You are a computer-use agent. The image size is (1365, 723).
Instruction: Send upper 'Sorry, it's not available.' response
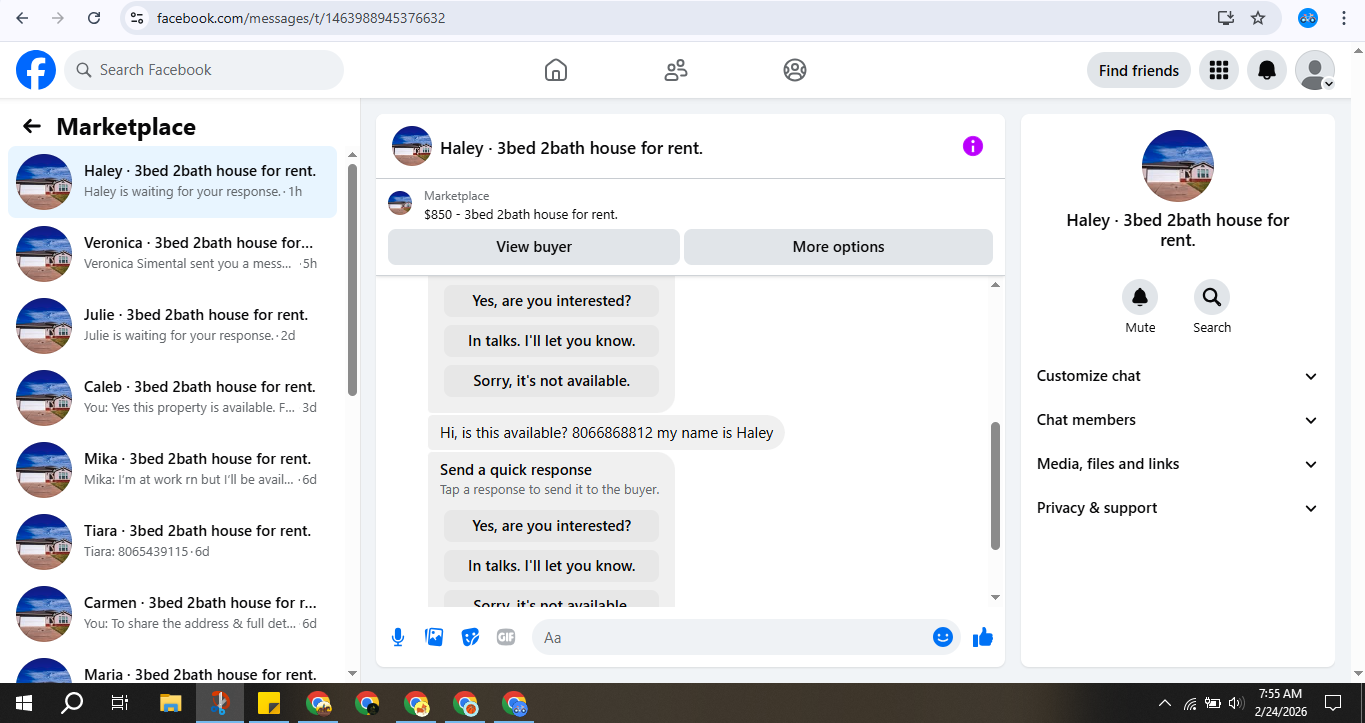551,381
